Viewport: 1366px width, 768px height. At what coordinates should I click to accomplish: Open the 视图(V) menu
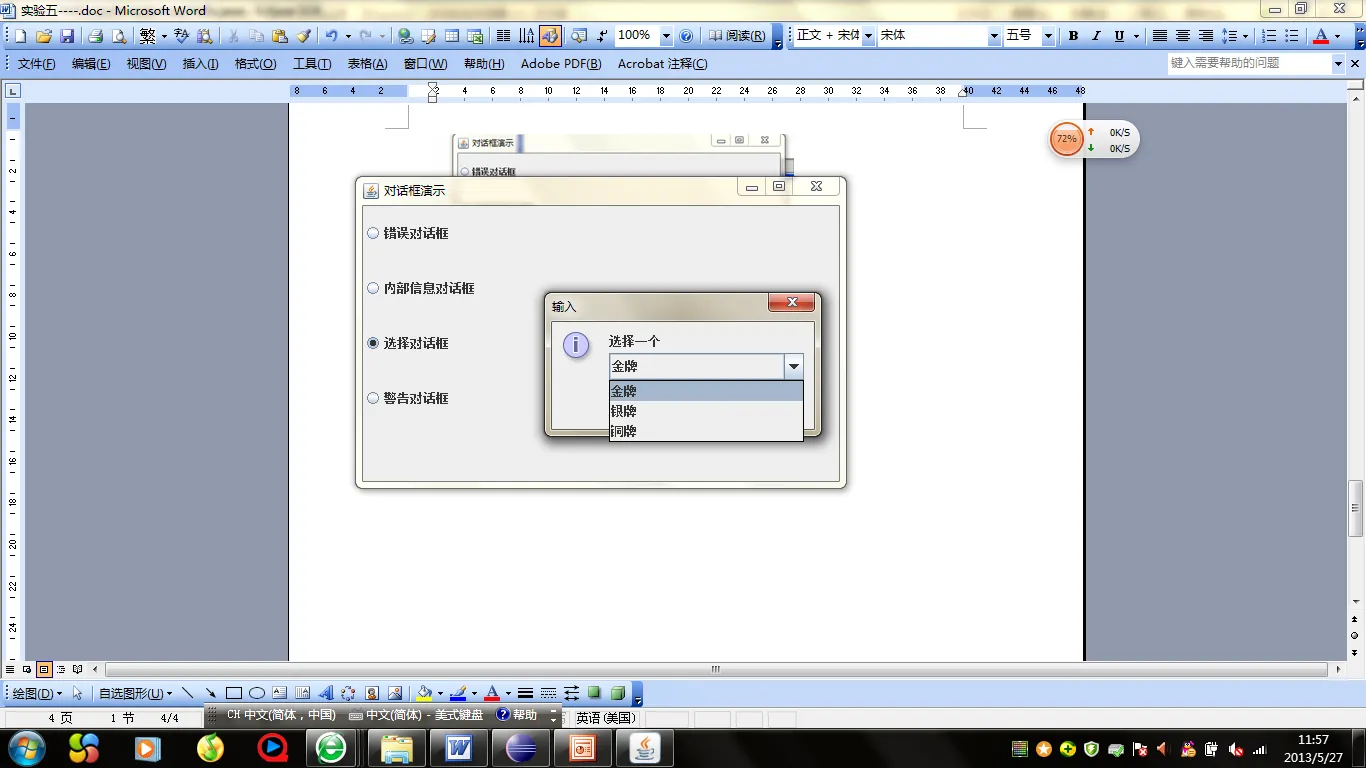point(146,63)
